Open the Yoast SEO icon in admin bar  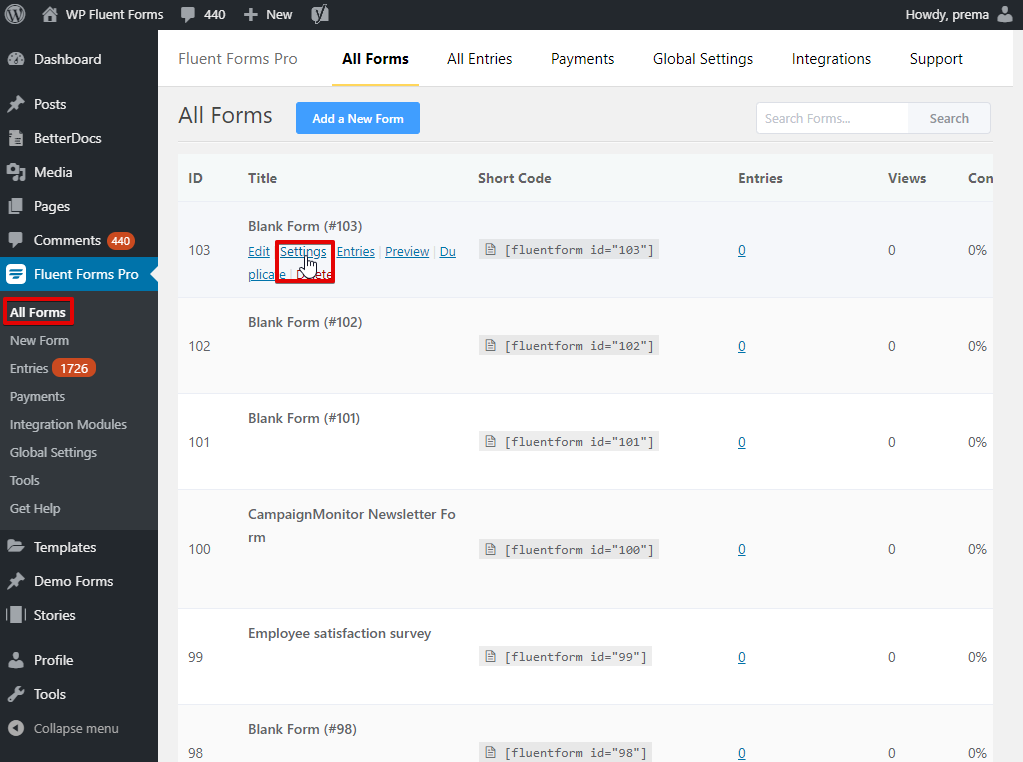[x=320, y=14]
